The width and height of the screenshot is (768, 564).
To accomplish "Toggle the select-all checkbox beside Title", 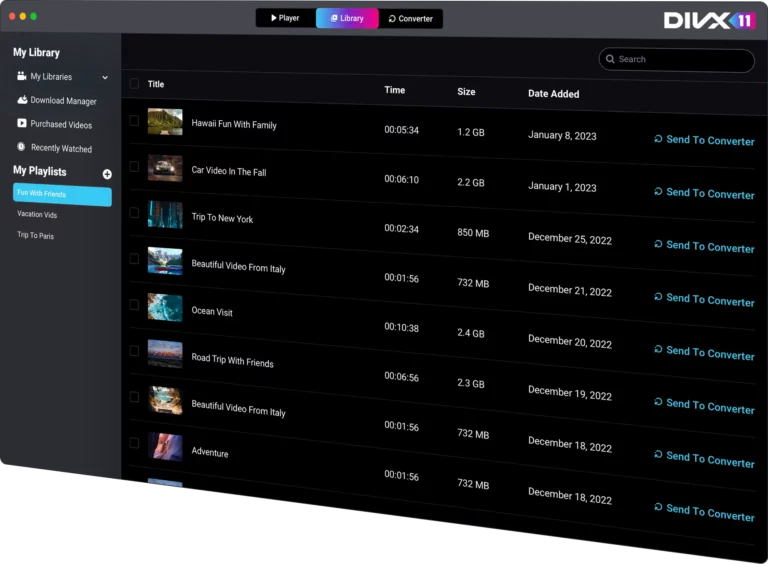I will click(x=134, y=83).
